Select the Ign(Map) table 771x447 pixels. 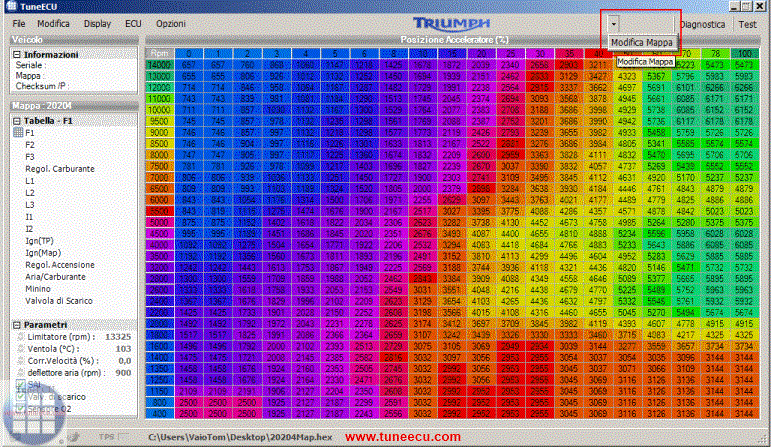[x=43, y=253]
